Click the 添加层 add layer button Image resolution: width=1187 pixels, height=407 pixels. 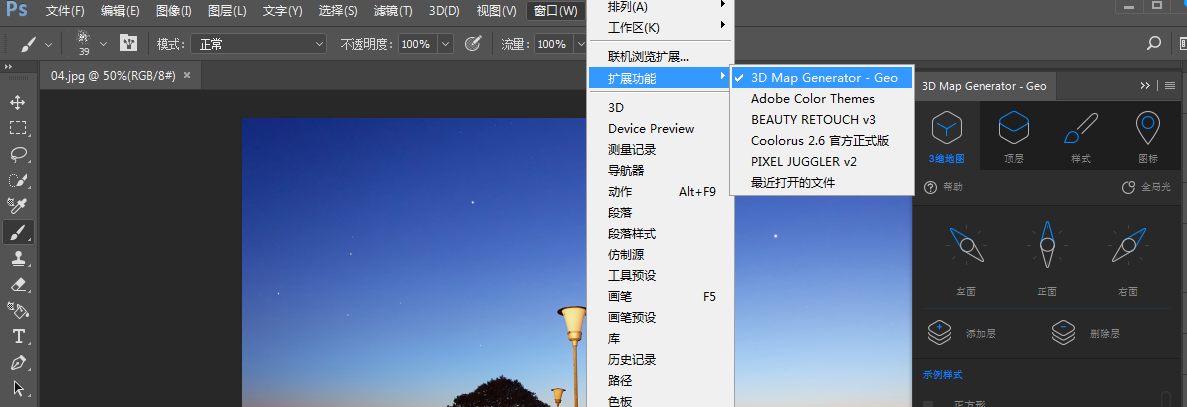(x=961, y=334)
